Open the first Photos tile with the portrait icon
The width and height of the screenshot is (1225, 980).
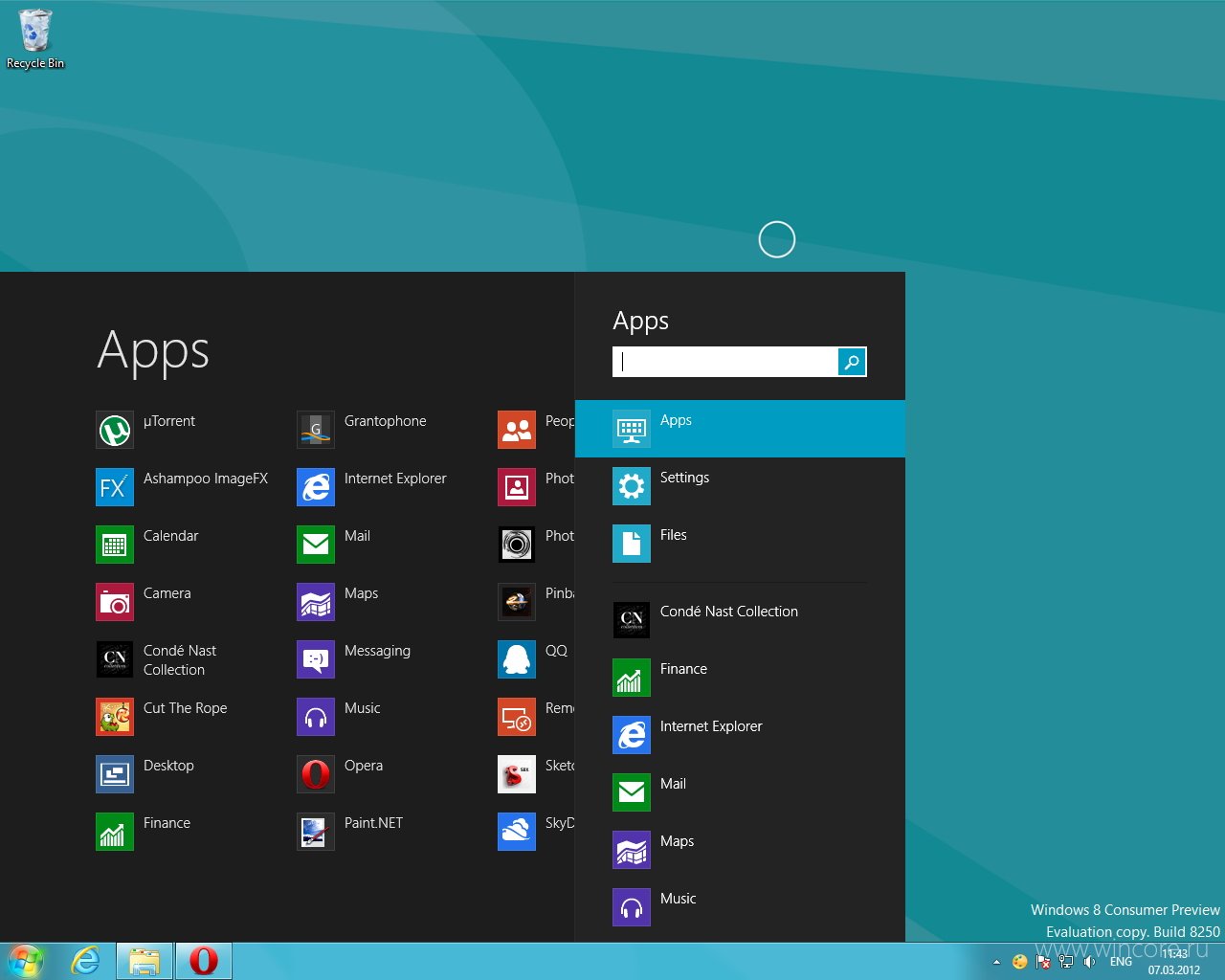coord(517,487)
